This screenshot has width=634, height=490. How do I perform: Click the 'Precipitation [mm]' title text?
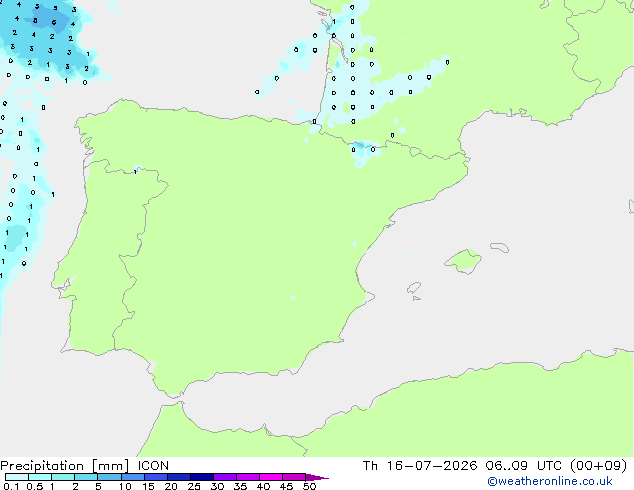click(65, 466)
